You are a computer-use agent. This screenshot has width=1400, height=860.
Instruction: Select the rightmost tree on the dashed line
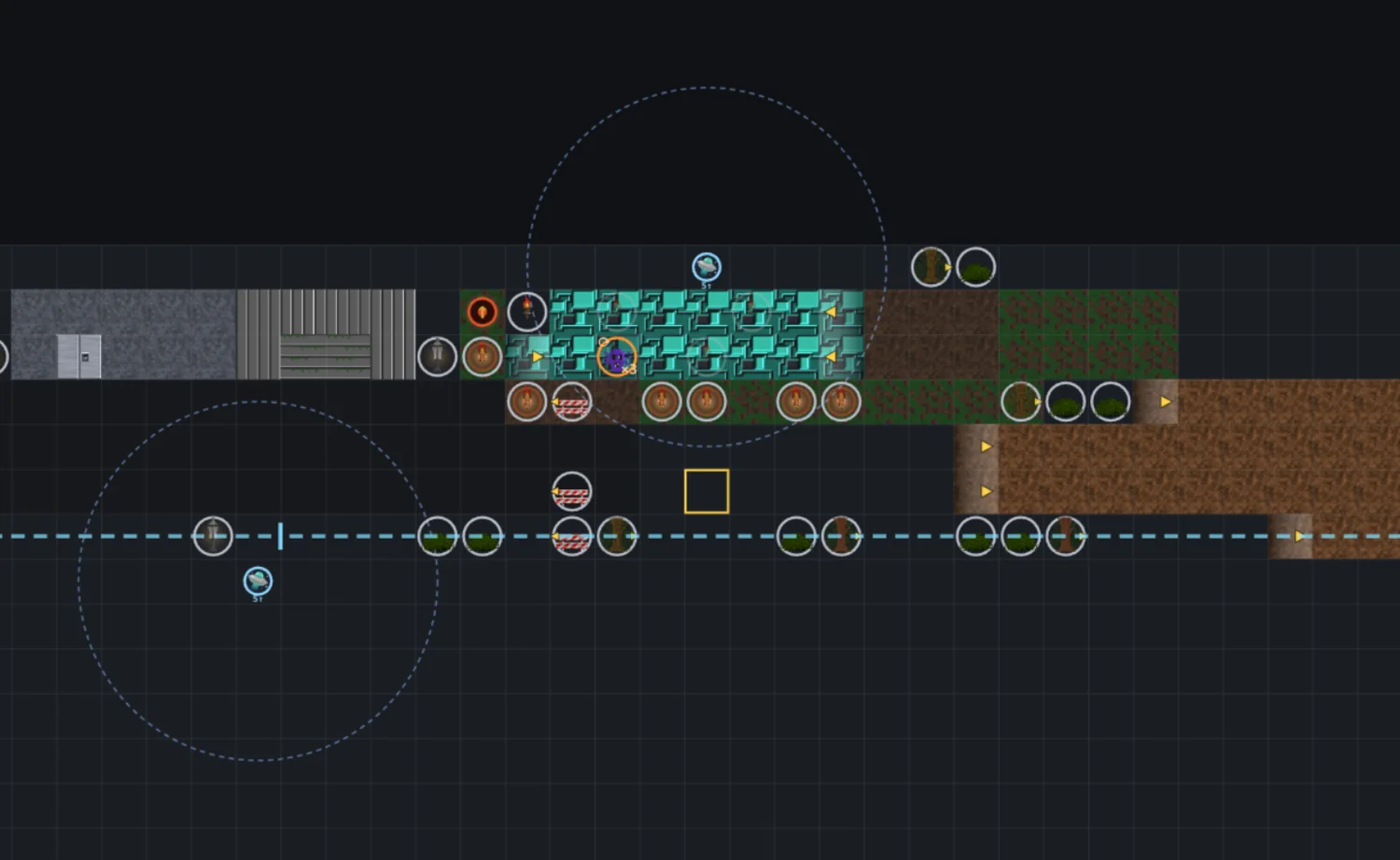point(1065,536)
